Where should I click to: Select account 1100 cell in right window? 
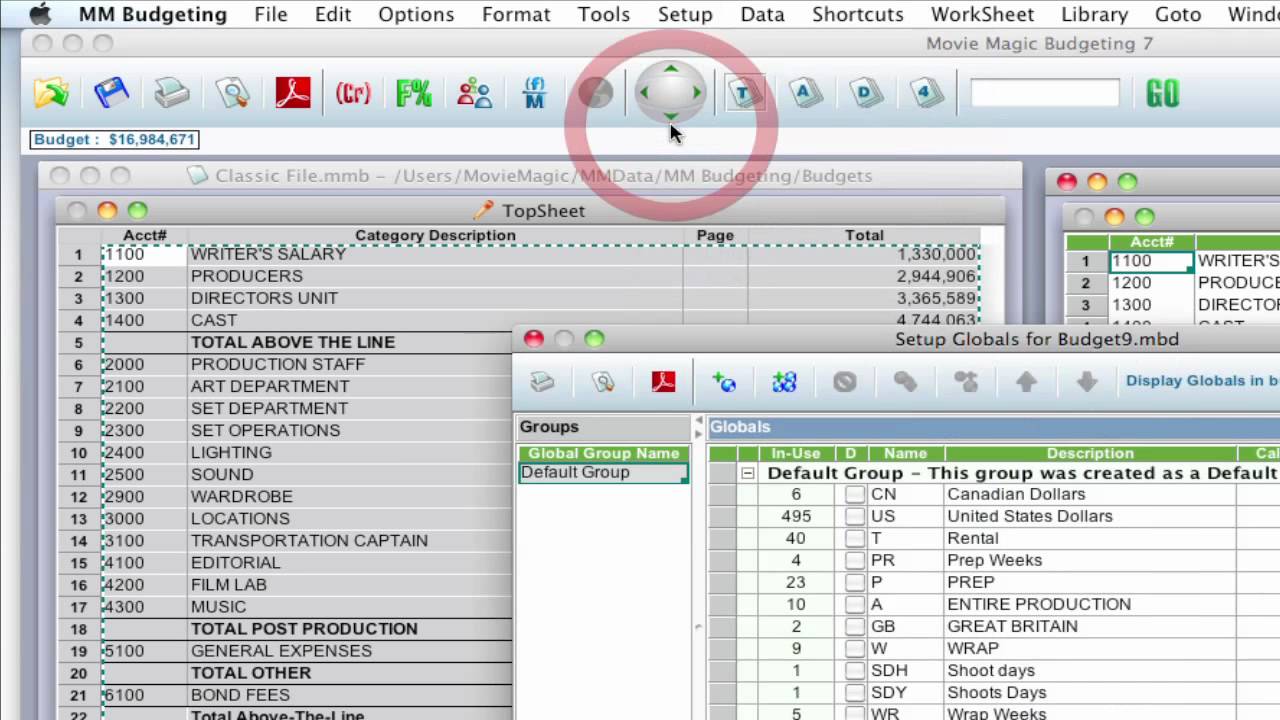(1151, 261)
